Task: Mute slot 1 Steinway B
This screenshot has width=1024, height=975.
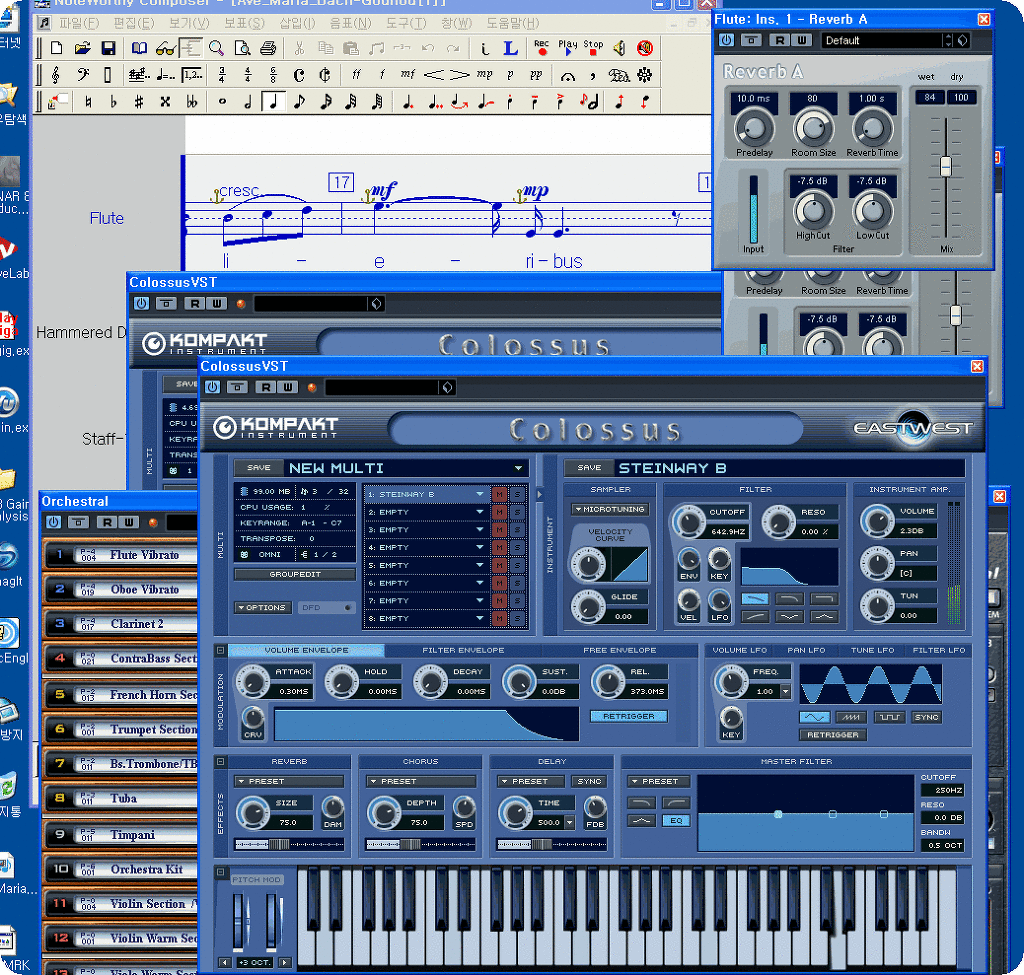Action: (499, 494)
